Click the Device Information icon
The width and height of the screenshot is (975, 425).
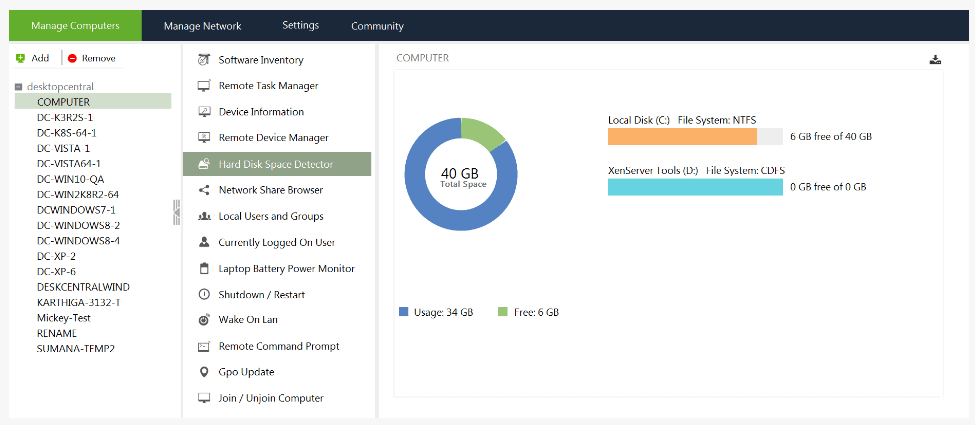pos(203,112)
